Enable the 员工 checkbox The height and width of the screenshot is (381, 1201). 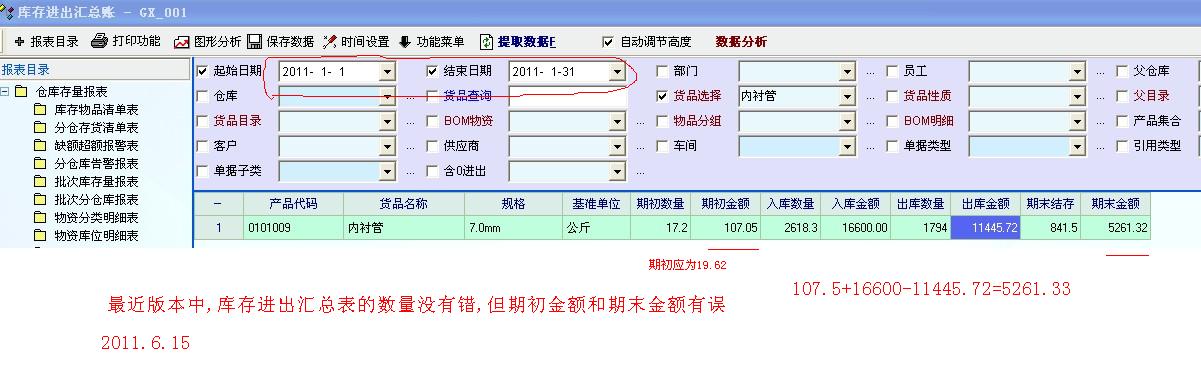click(892, 71)
